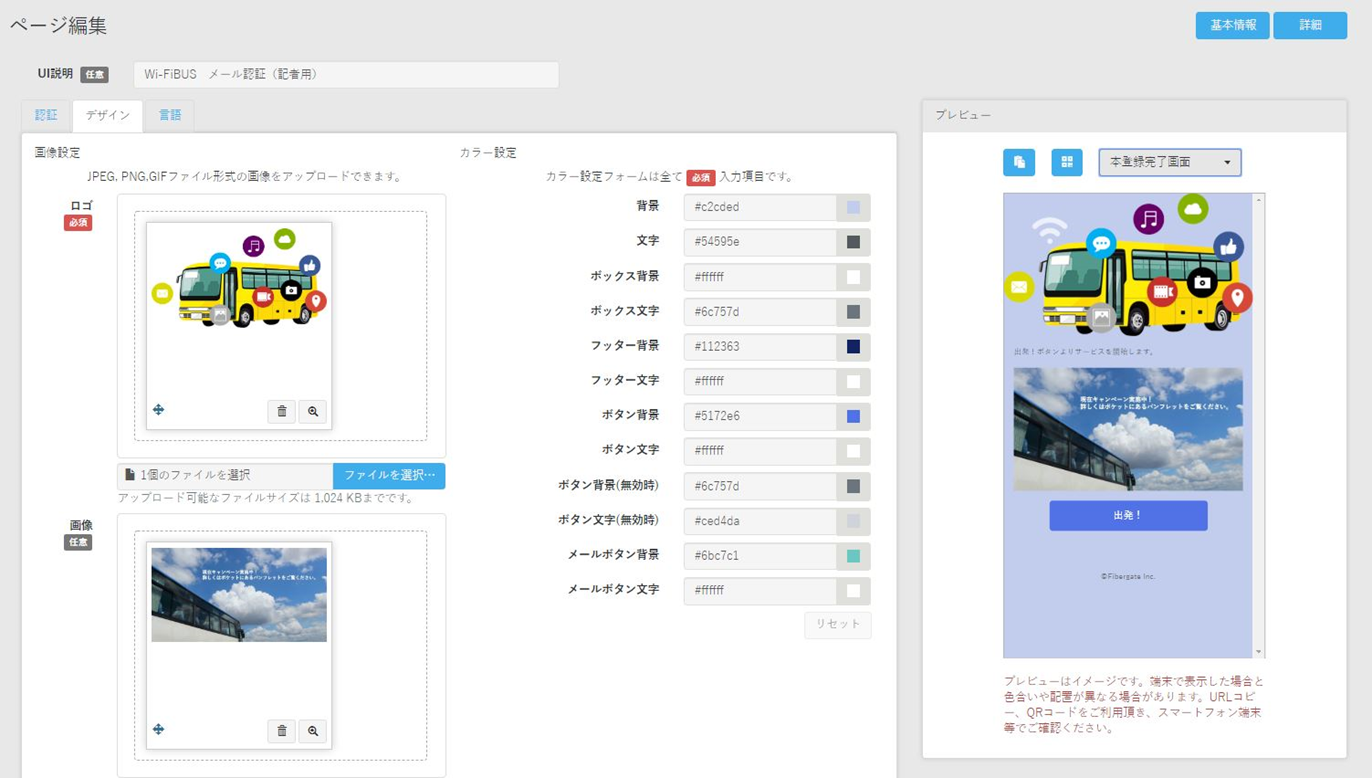Click the copy URL icon in preview

click(1018, 162)
